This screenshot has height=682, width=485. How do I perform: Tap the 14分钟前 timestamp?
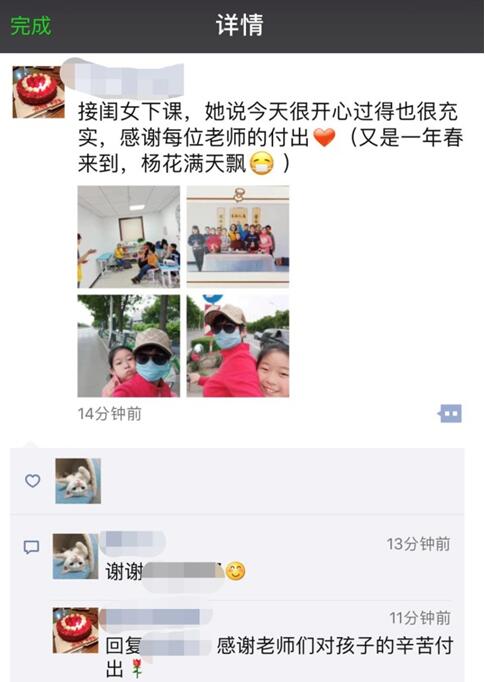click(x=110, y=414)
